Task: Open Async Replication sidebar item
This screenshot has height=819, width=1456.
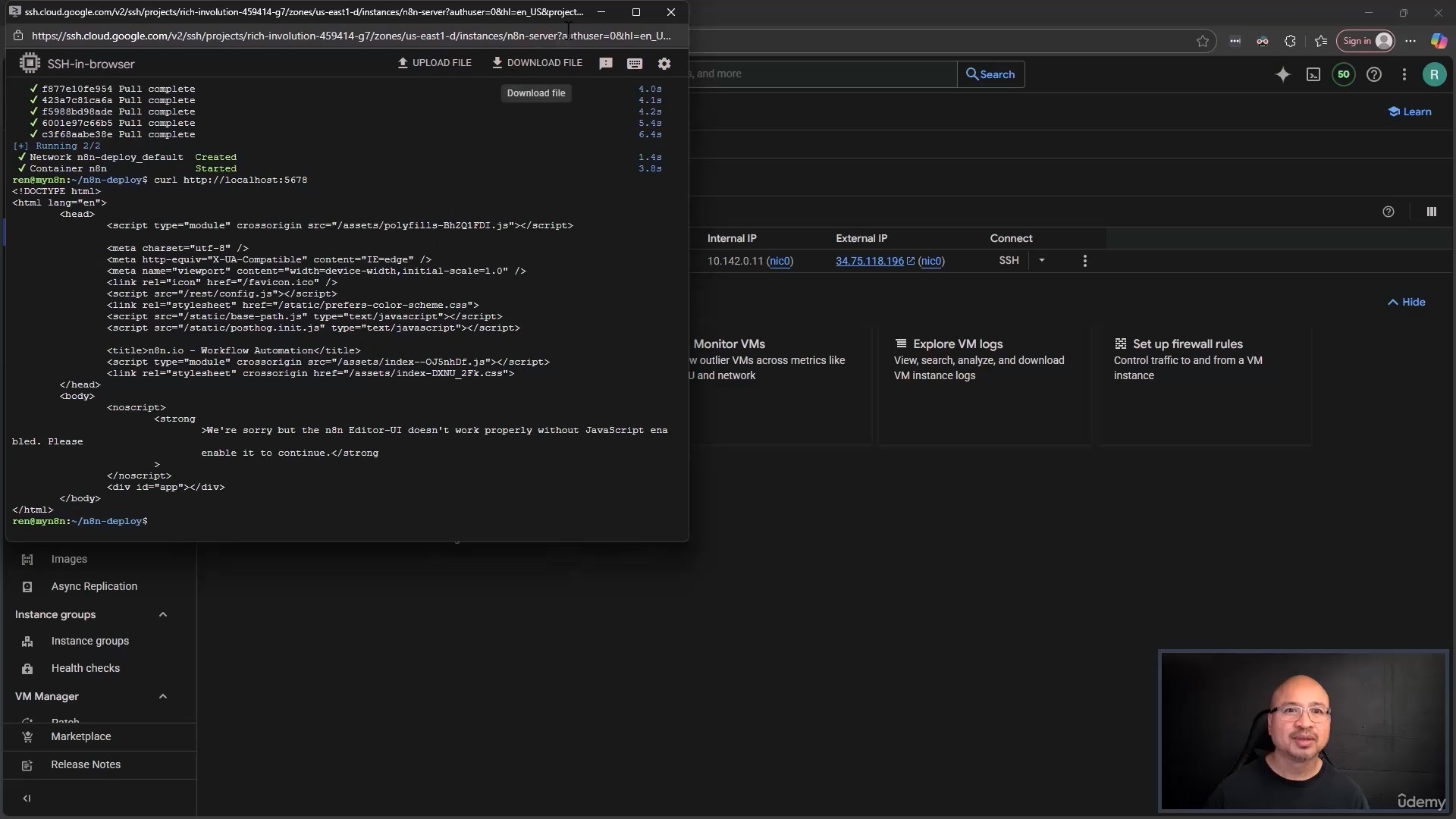Action: click(x=94, y=586)
